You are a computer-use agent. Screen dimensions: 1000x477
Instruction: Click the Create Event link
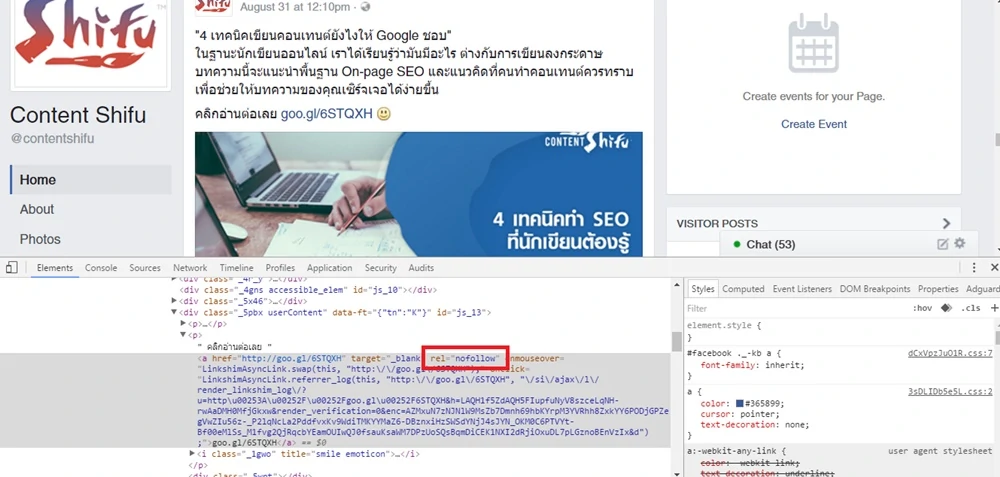(x=814, y=124)
